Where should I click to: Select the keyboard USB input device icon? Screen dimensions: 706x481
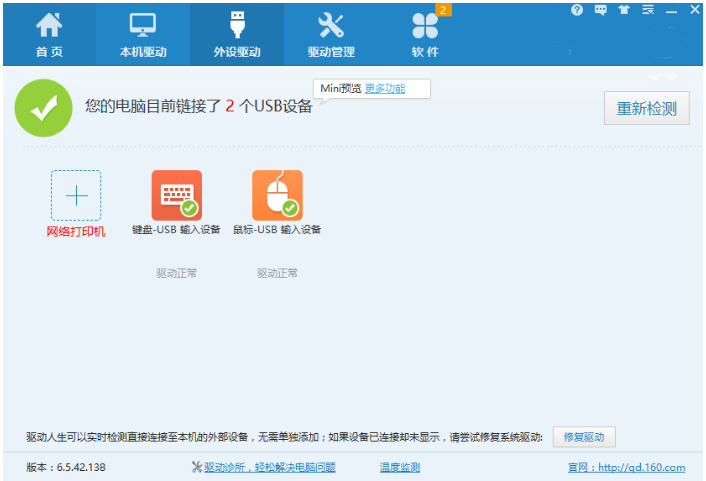(x=176, y=195)
